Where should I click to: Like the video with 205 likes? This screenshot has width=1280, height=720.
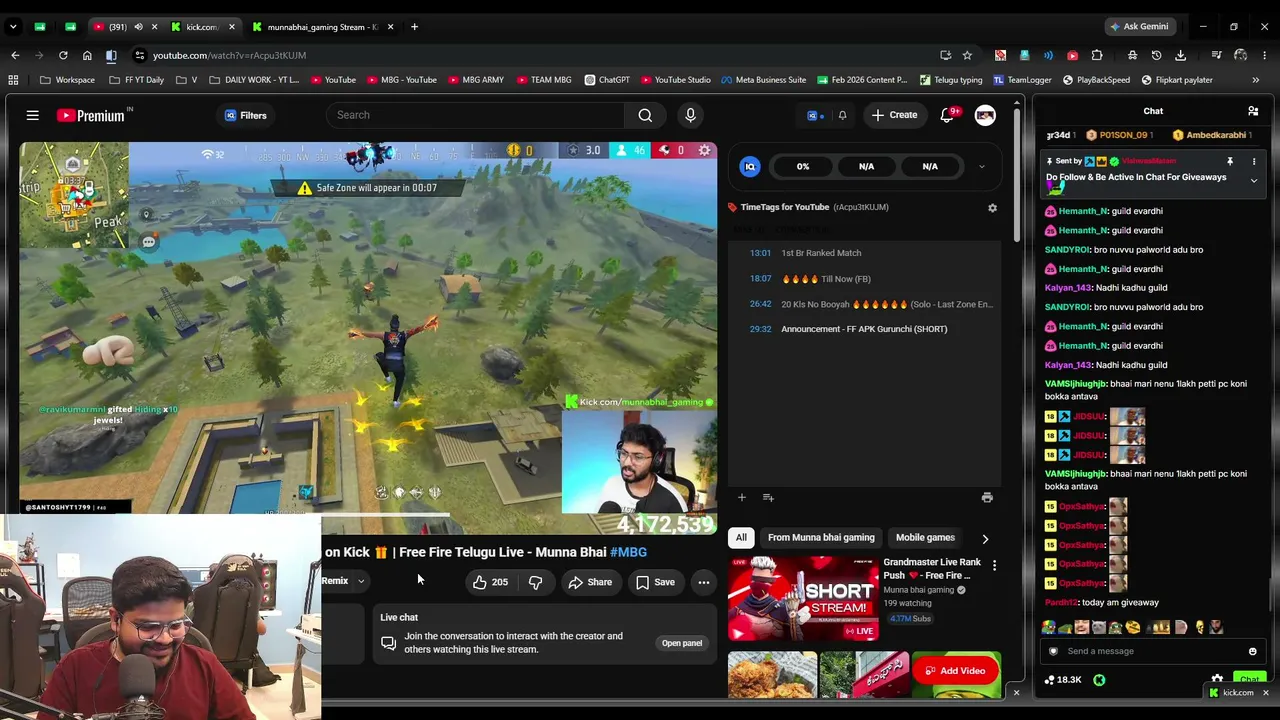pyautogui.click(x=490, y=582)
